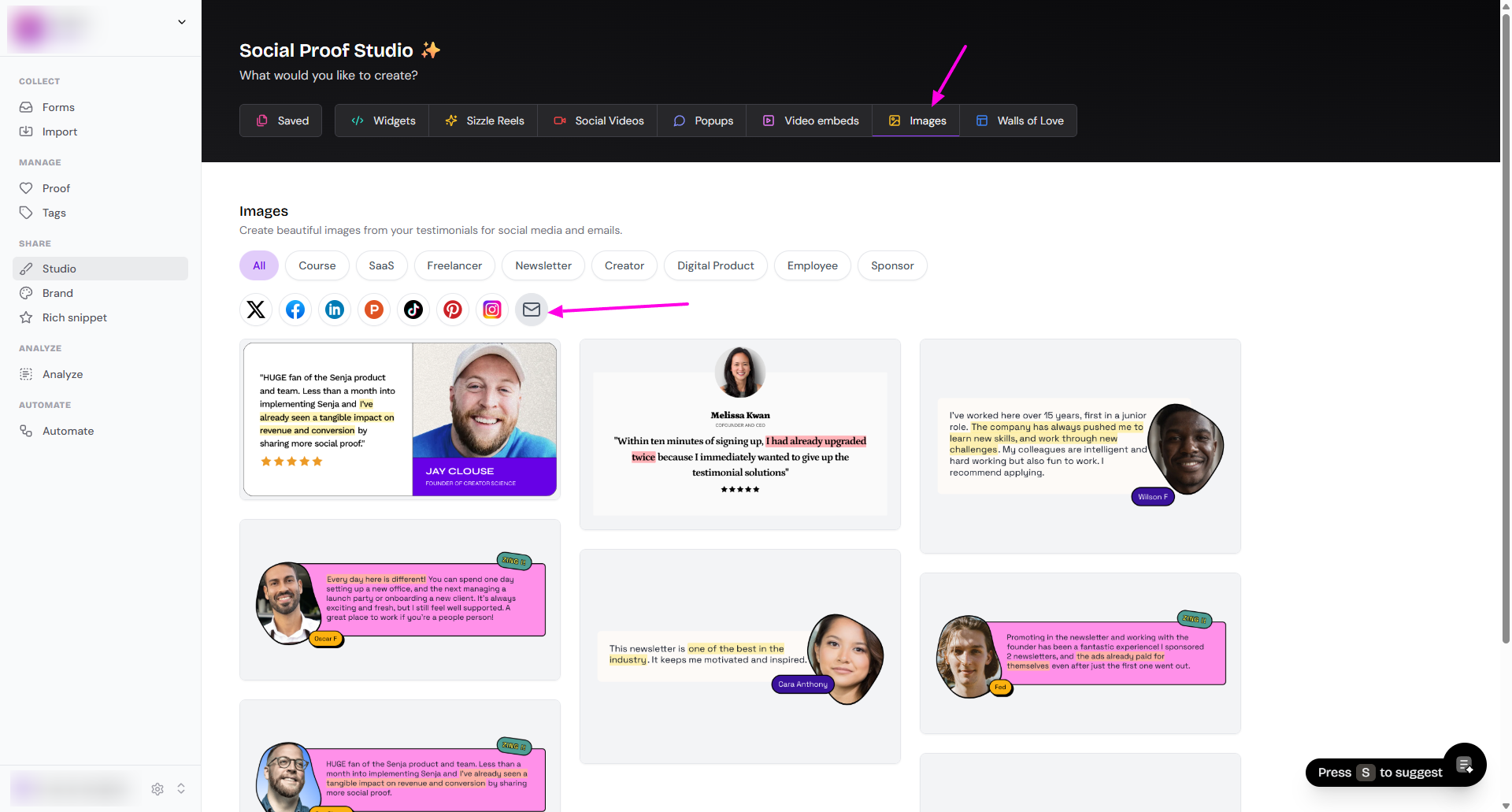The width and height of the screenshot is (1512, 812).
Task: Enable the Newsletter category filter
Action: [x=543, y=265]
